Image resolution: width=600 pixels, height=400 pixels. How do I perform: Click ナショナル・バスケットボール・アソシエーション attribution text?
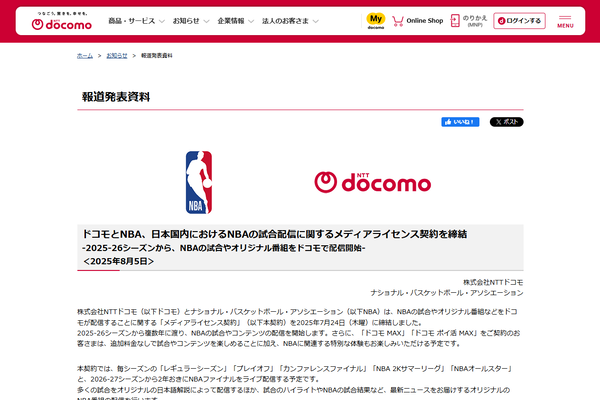point(447,293)
